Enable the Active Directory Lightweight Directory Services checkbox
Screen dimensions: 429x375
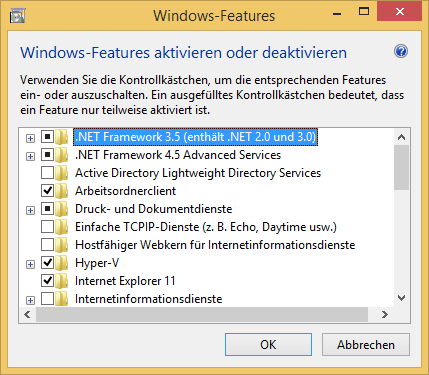(47, 173)
